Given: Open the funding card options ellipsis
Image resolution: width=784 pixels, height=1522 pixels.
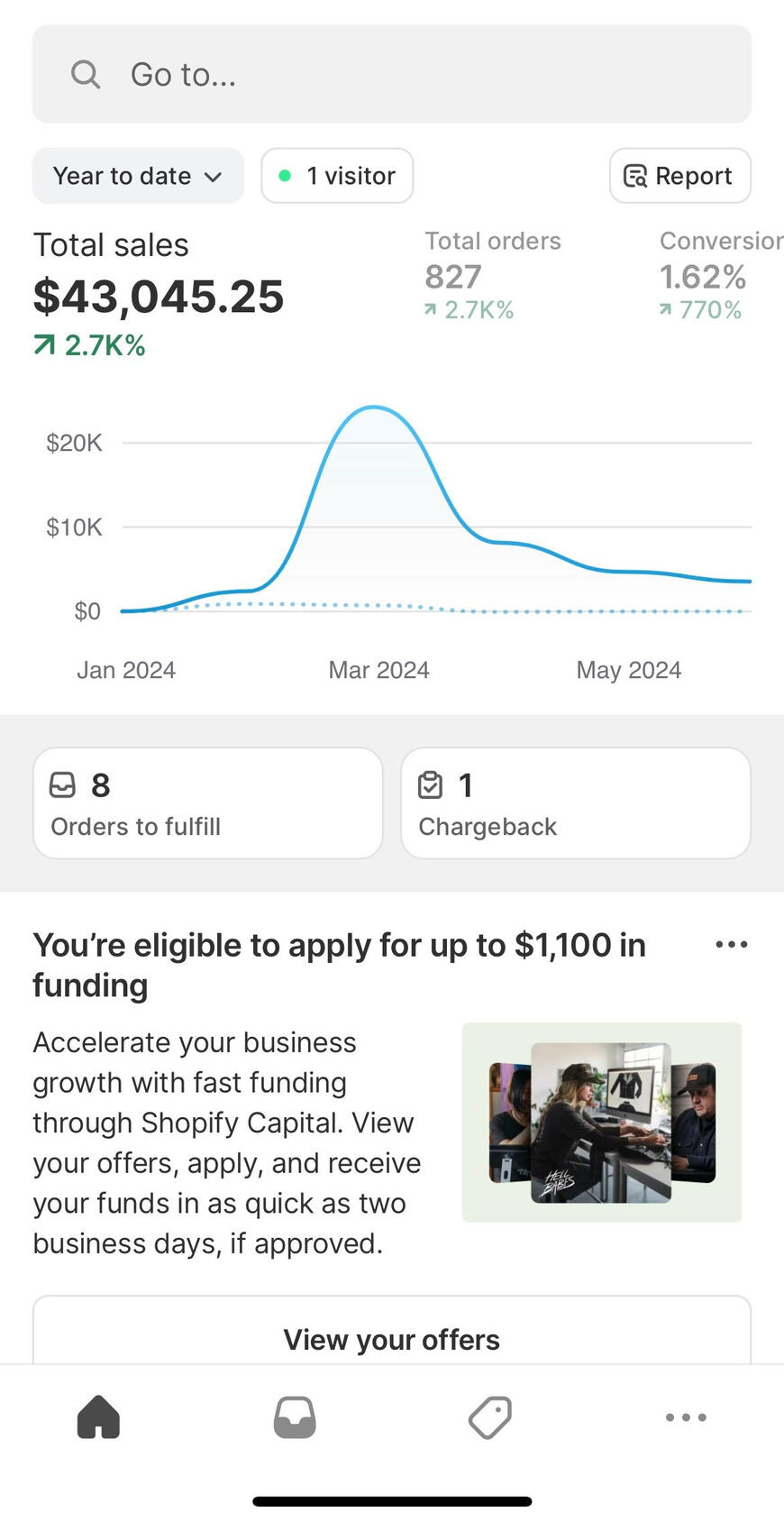Looking at the screenshot, I should 731,945.
